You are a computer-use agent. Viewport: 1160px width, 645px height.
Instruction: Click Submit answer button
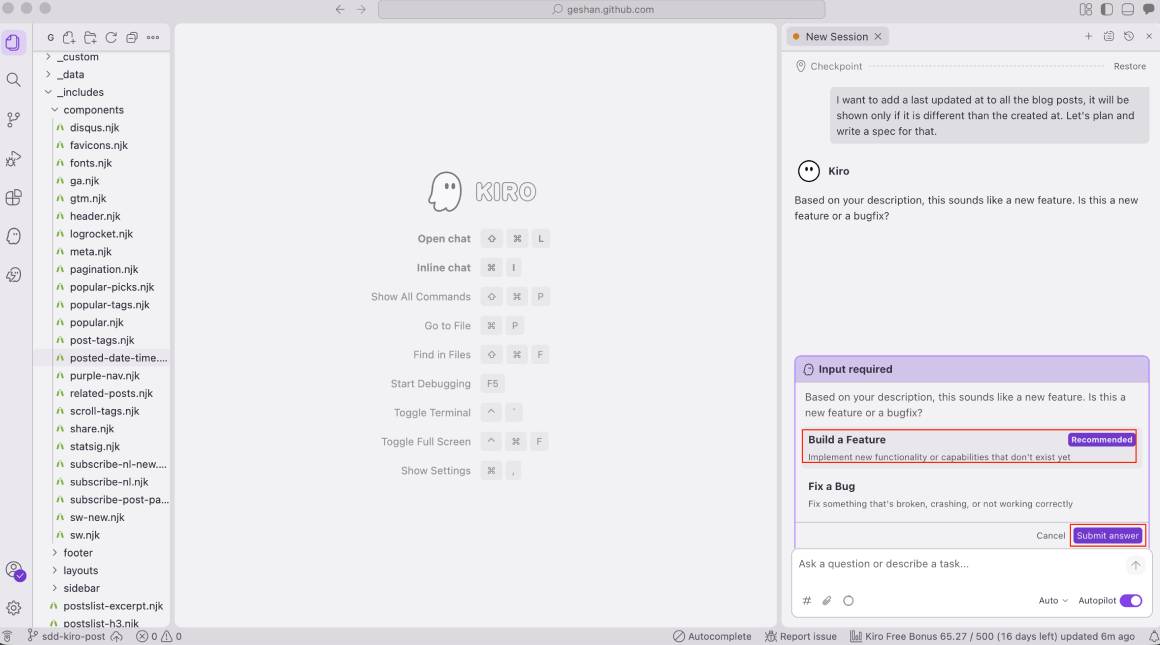[1107, 536]
